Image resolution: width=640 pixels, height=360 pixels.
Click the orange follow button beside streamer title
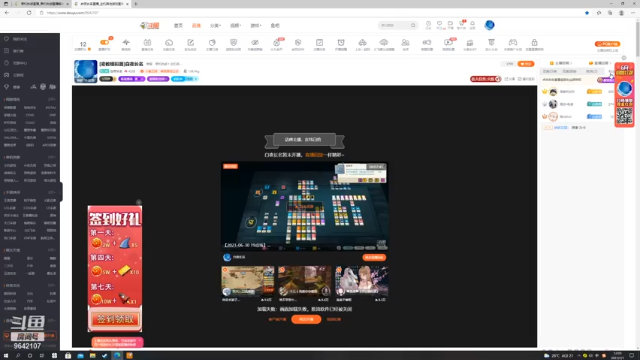click(526, 64)
